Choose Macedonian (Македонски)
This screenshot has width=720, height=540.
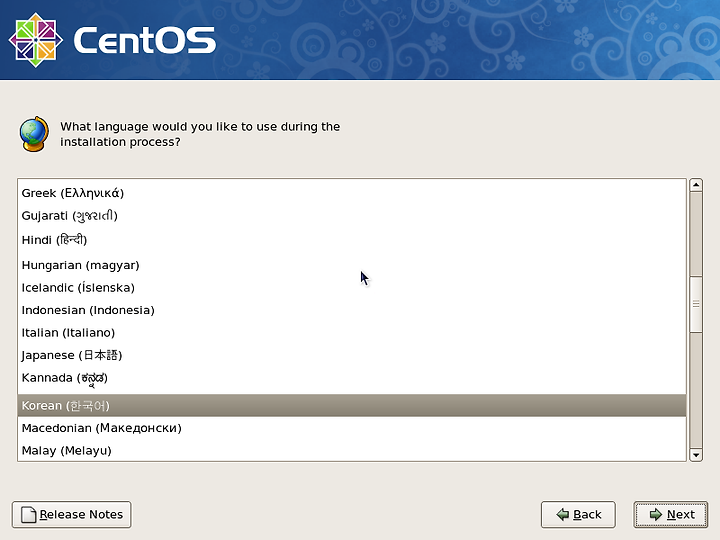click(x=352, y=428)
